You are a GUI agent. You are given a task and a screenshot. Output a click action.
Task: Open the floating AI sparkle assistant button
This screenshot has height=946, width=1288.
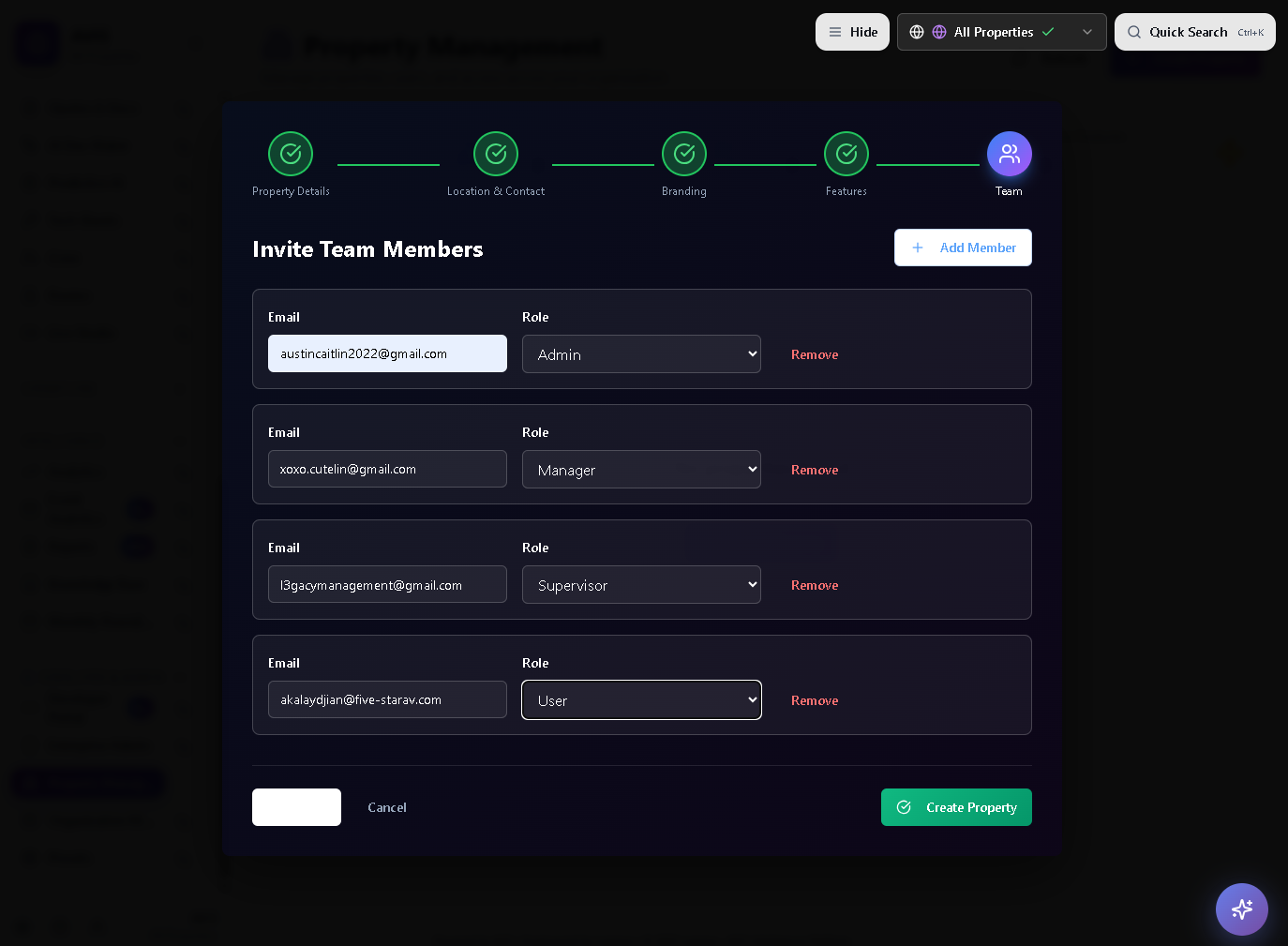pos(1241,908)
